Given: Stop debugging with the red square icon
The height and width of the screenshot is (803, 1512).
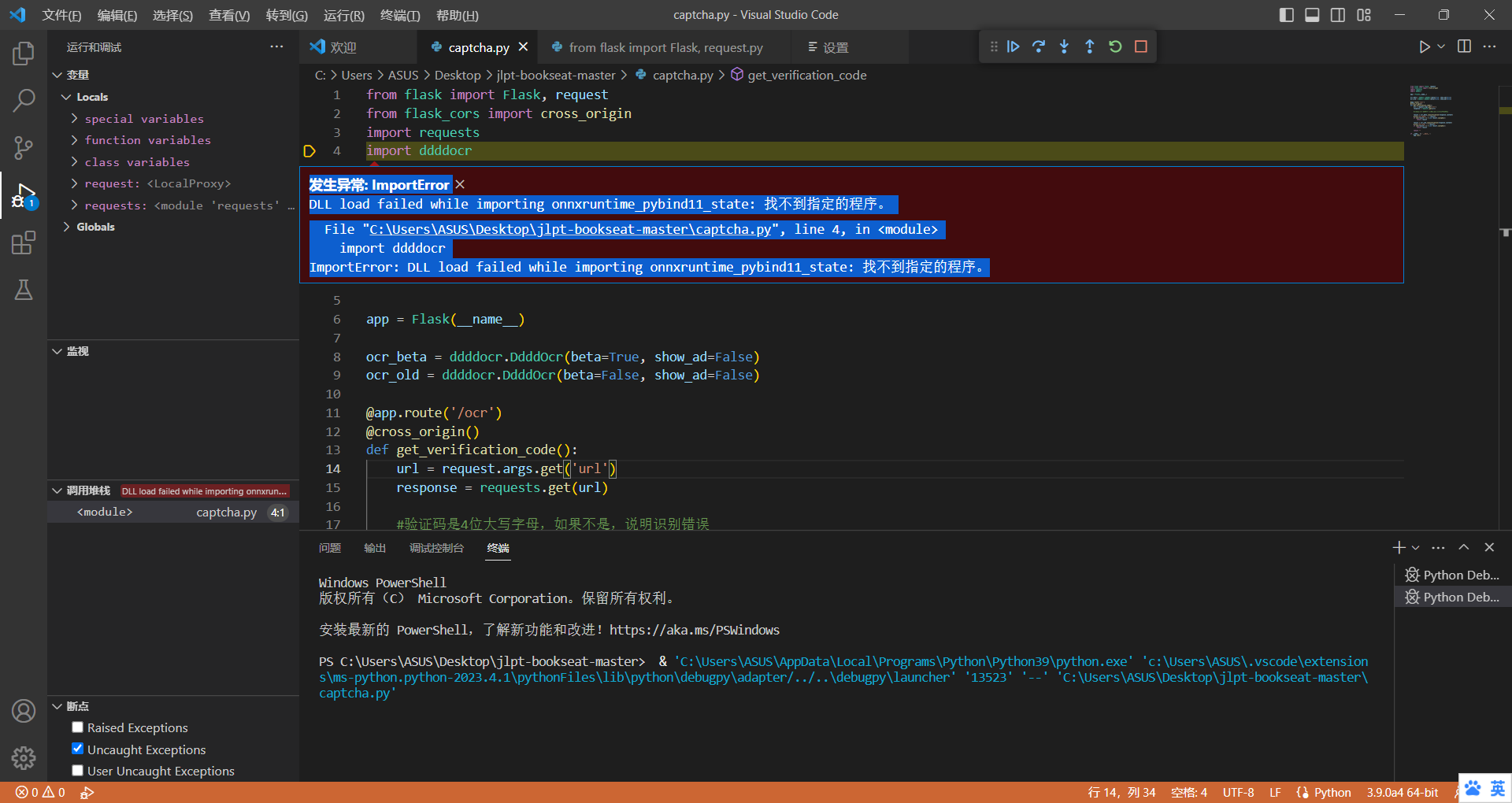Looking at the screenshot, I should tap(1140, 46).
